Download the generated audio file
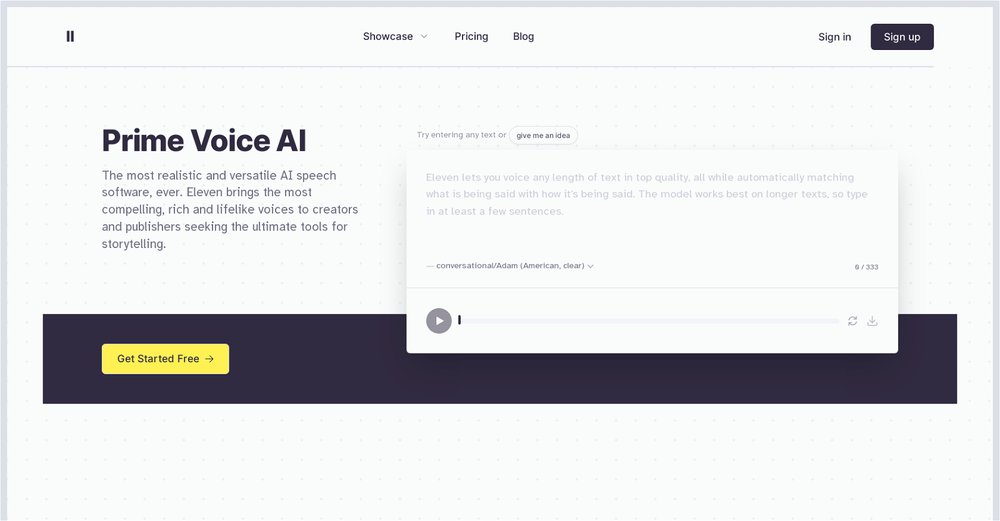Viewport: 1000px width, 521px height. click(x=872, y=321)
